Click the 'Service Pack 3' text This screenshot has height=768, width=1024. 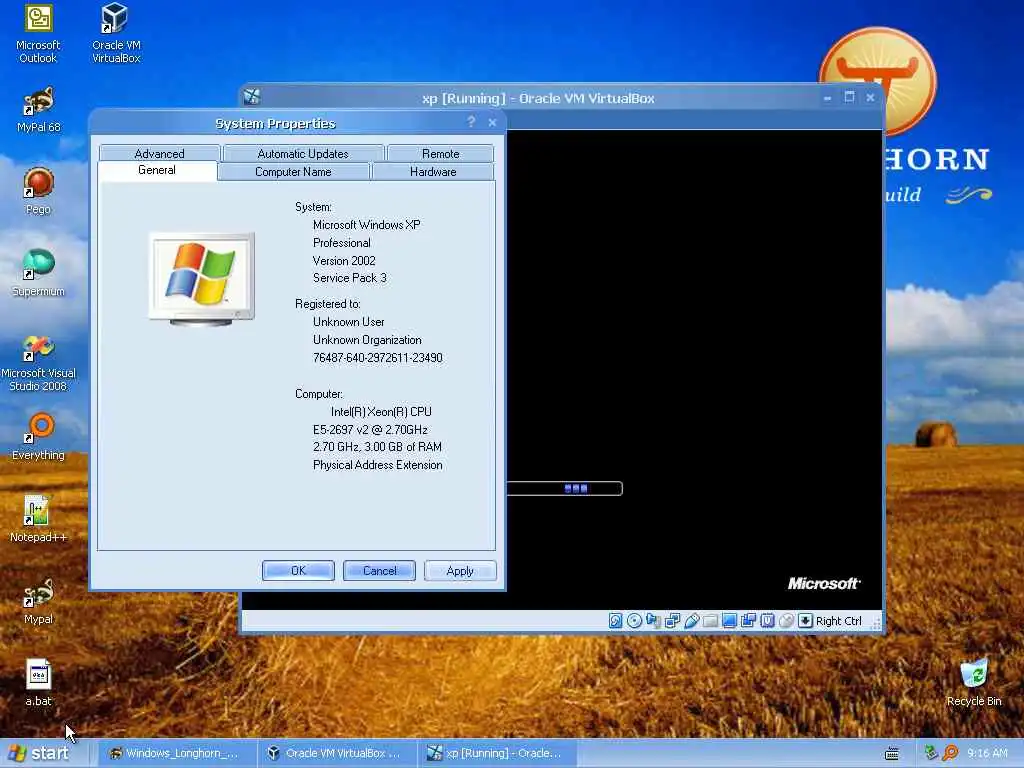click(x=349, y=278)
